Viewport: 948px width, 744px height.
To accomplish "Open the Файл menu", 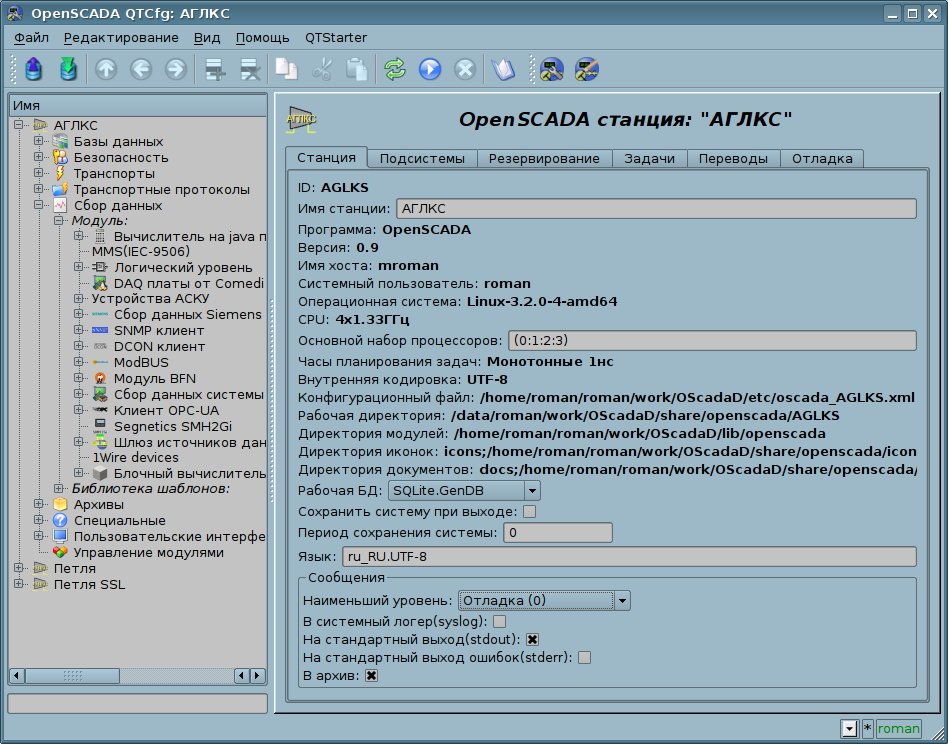I will click(31, 37).
